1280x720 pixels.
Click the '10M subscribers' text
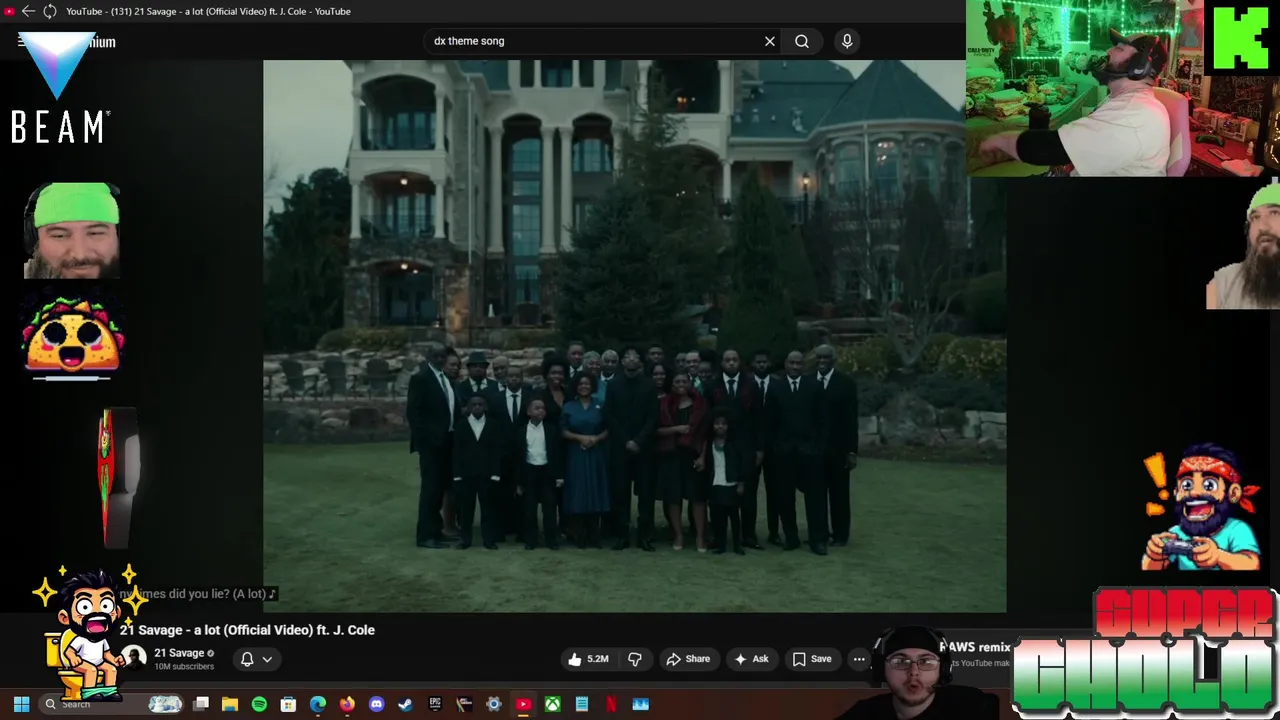[x=184, y=666]
